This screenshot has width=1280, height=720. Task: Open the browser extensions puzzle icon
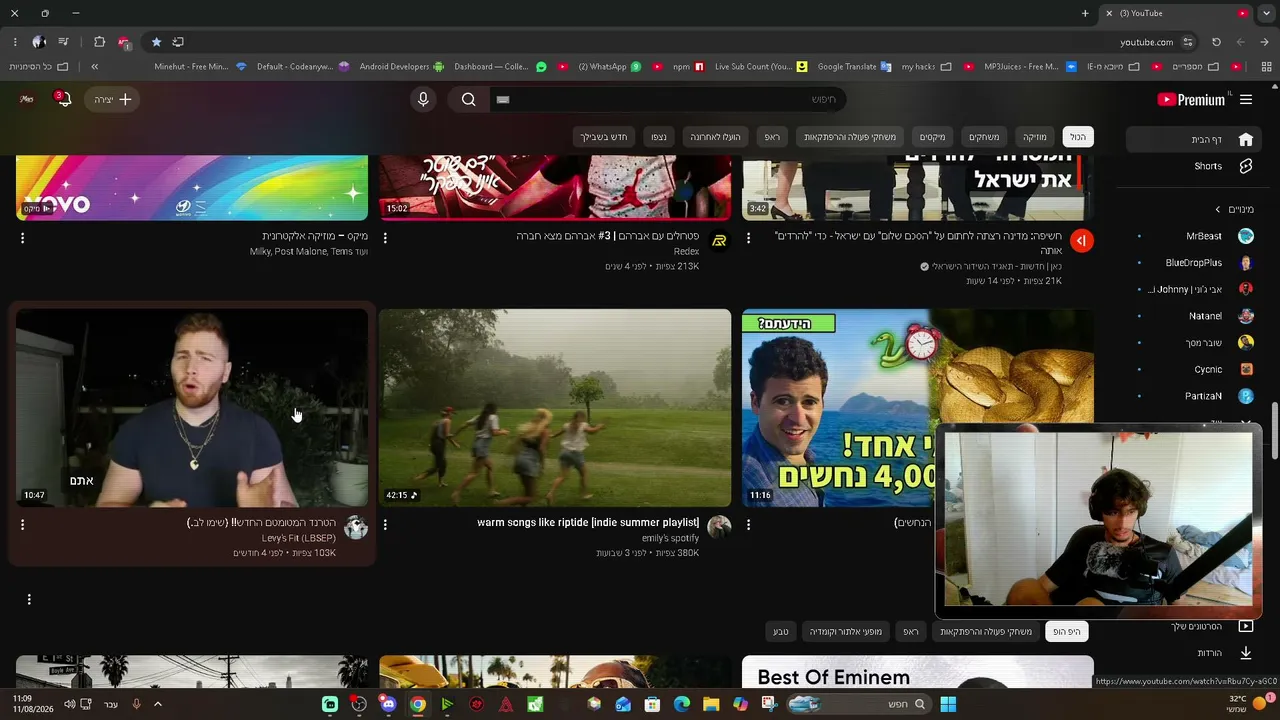(99, 42)
